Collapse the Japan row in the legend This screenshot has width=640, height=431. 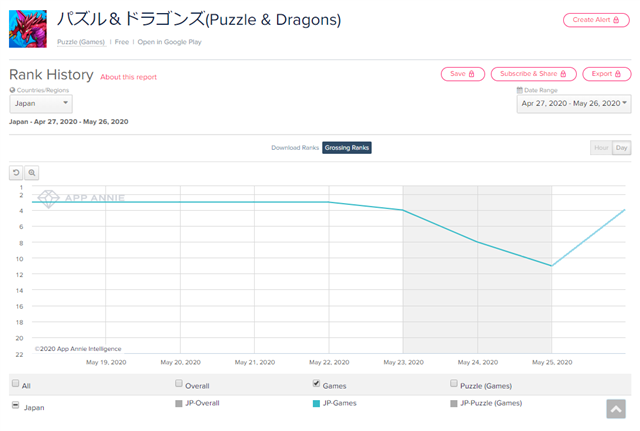pos(15,405)
